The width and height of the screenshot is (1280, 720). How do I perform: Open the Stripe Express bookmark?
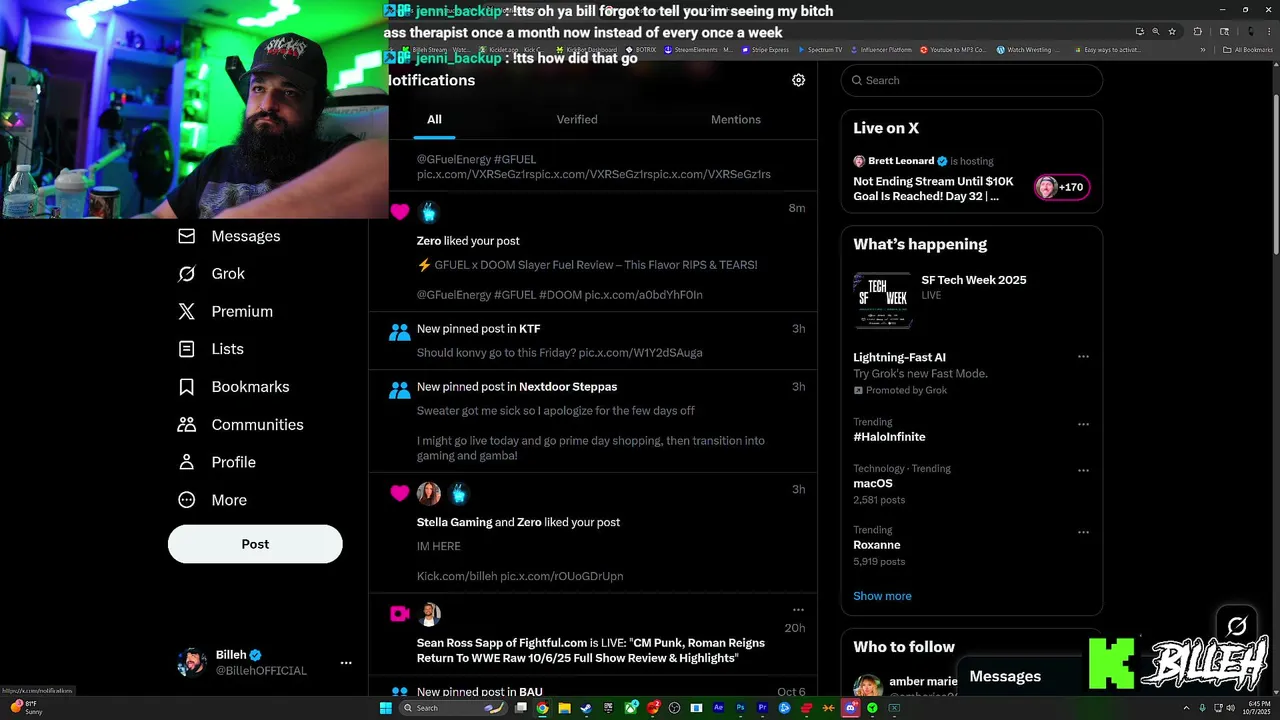(765, 50)
